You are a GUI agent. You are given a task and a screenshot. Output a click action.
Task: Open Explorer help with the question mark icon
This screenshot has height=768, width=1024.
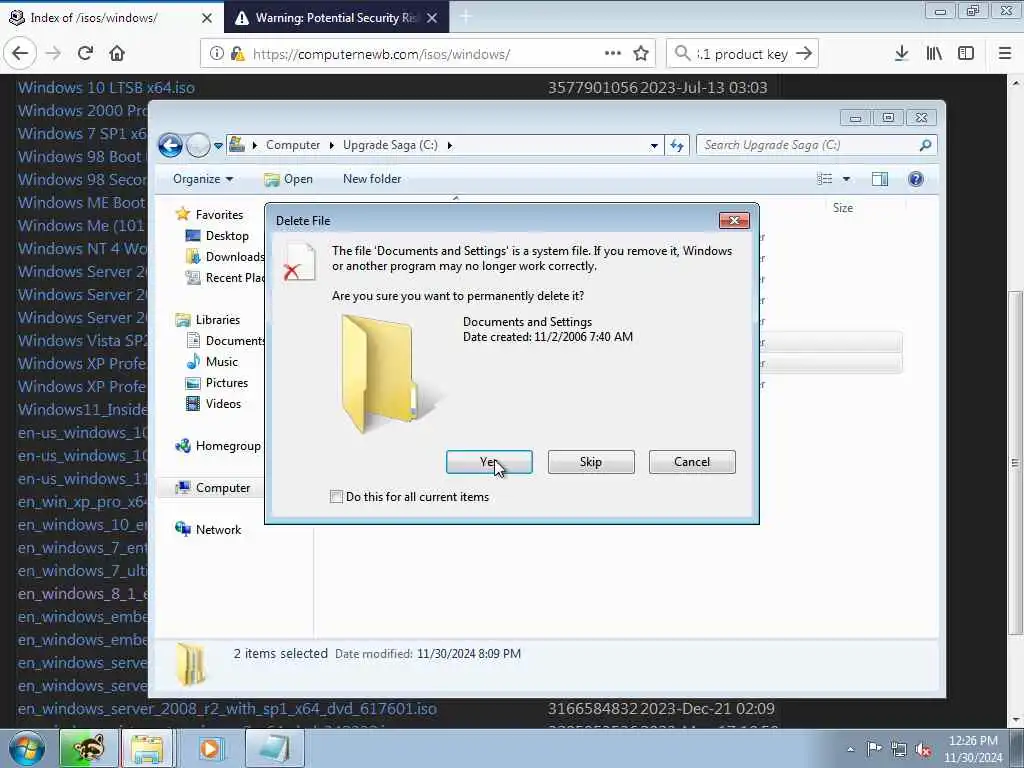click(916, 179)
